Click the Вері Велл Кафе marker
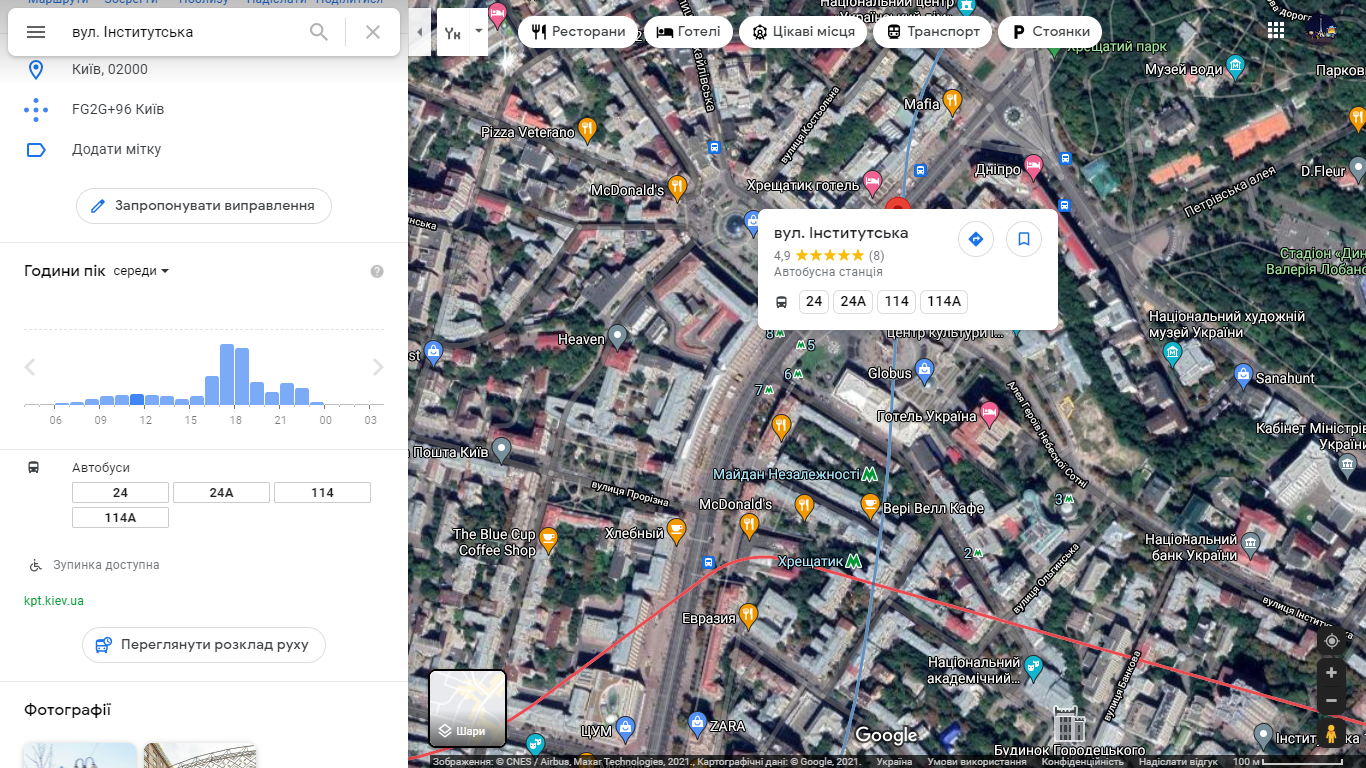This screenshot has width=1366, height=768. tap(870, 505)
